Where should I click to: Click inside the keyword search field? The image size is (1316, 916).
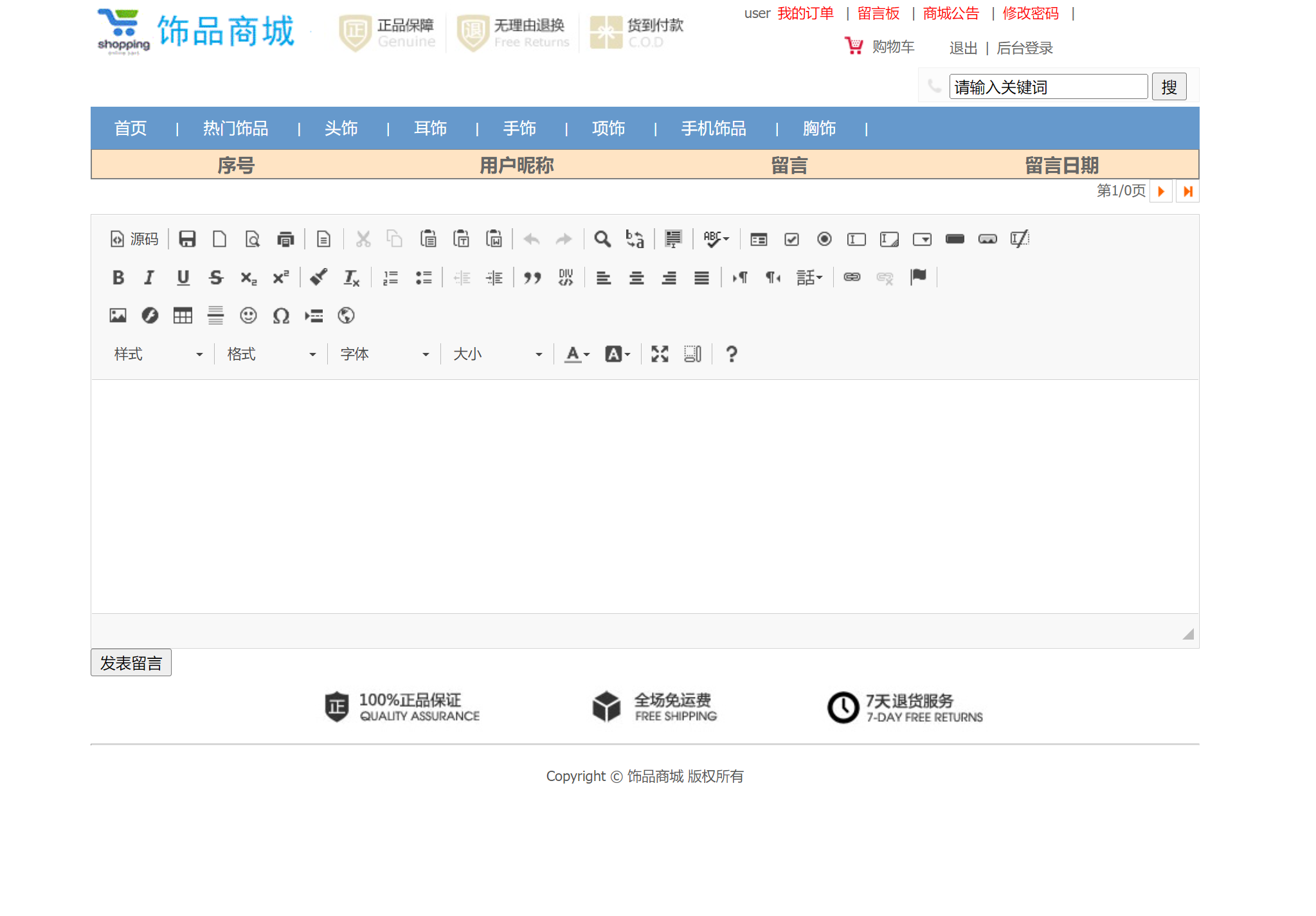pyautogui.click(x=1048, y=86)
